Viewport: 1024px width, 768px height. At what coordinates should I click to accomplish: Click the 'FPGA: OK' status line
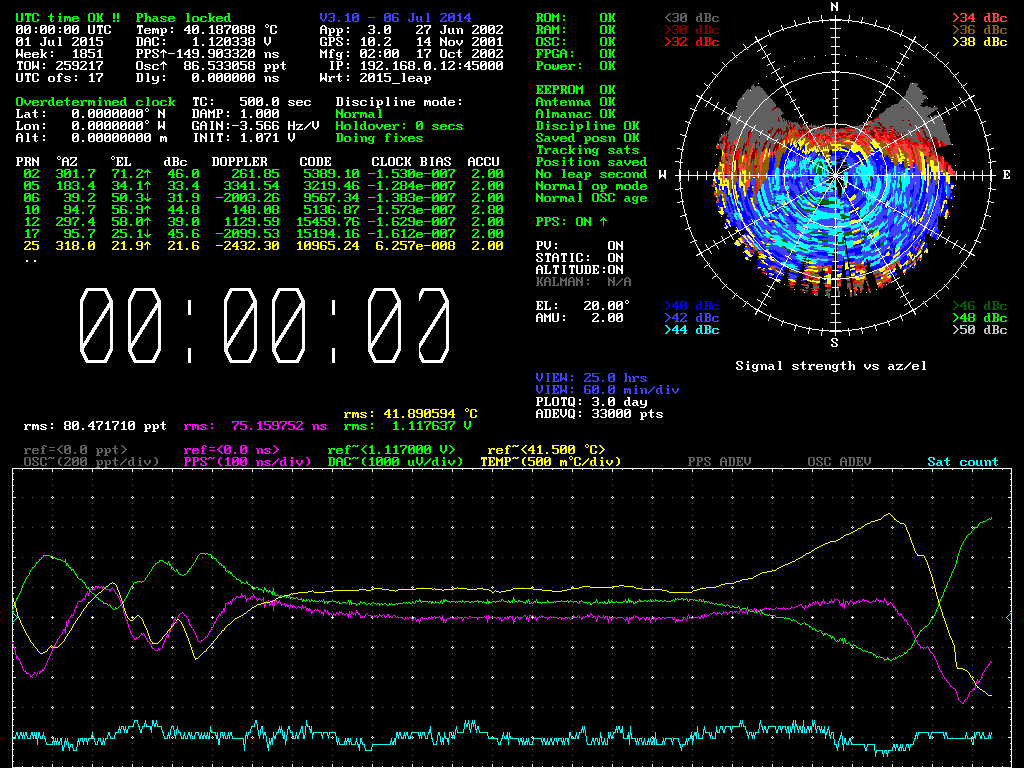[x=575, y=54]
